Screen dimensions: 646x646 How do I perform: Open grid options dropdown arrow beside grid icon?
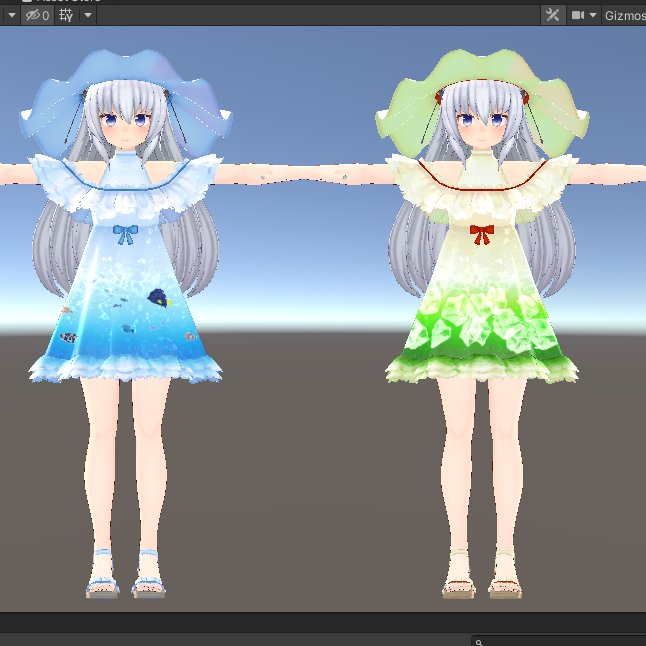point(88,16)
